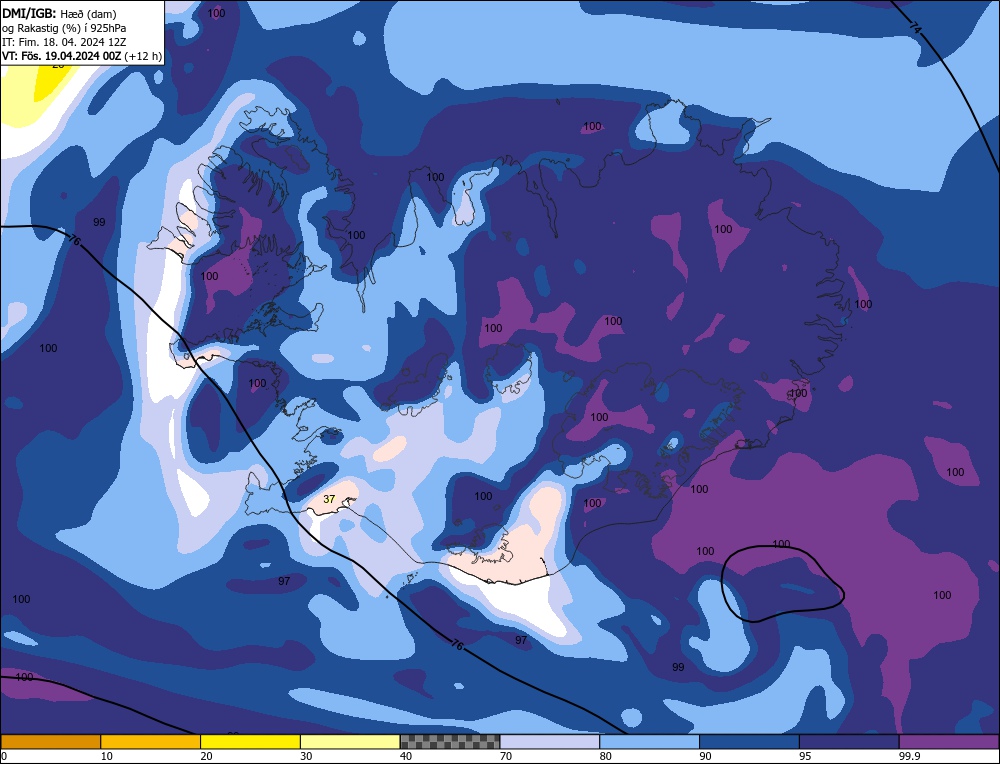1000x764 pixels.
Task: Click the legend tick label '95'
Action: pos(805,756)
